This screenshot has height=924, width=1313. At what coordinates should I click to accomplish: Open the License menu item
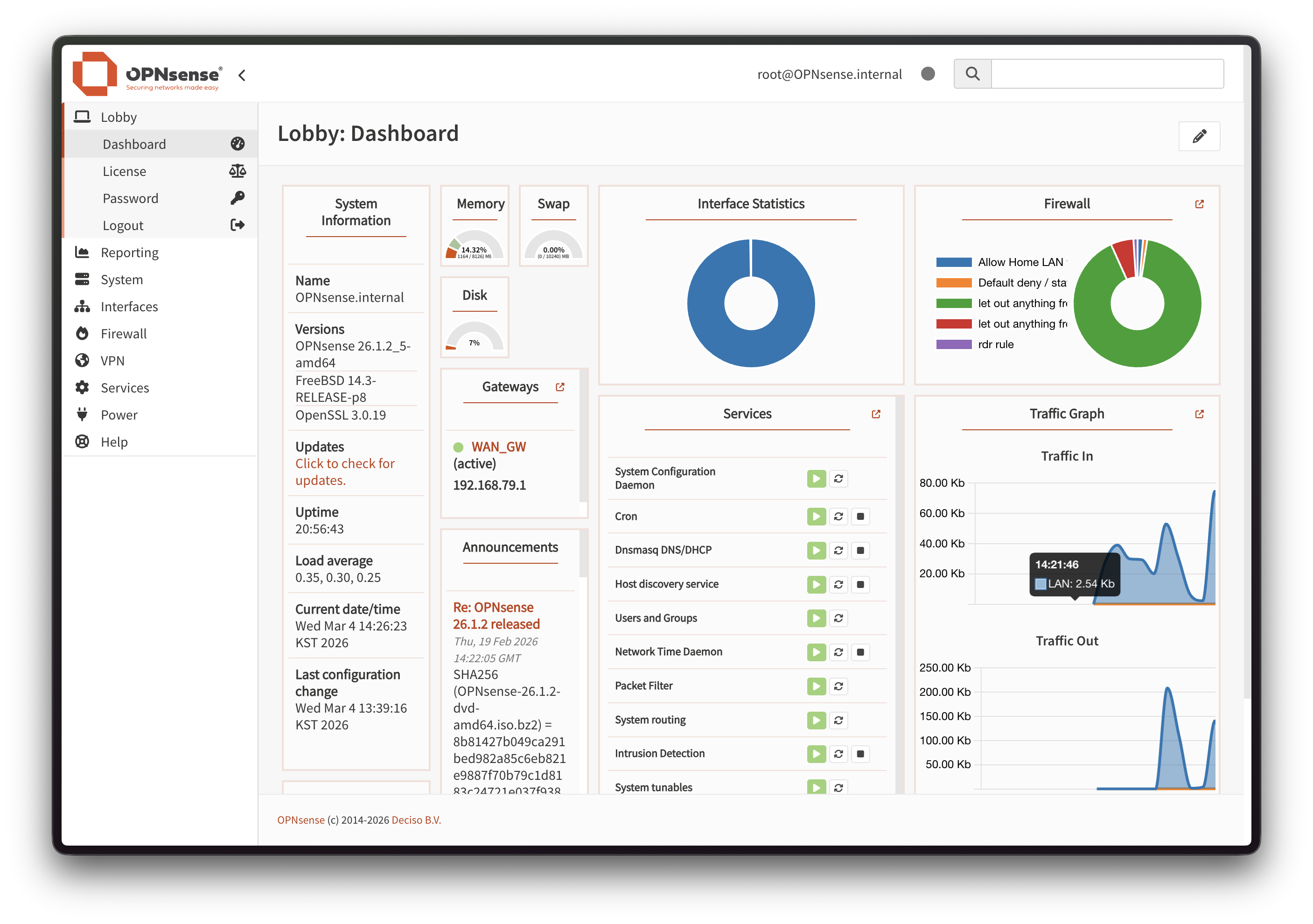[125, 172]
